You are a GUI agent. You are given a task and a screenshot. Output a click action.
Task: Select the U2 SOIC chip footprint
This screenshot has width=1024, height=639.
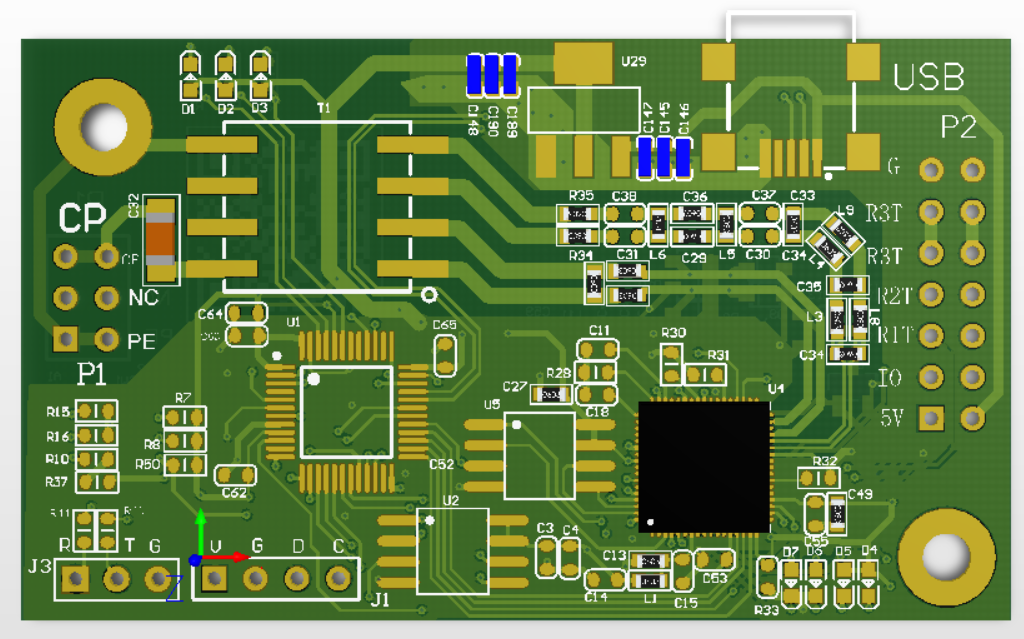tap(453, 551)
